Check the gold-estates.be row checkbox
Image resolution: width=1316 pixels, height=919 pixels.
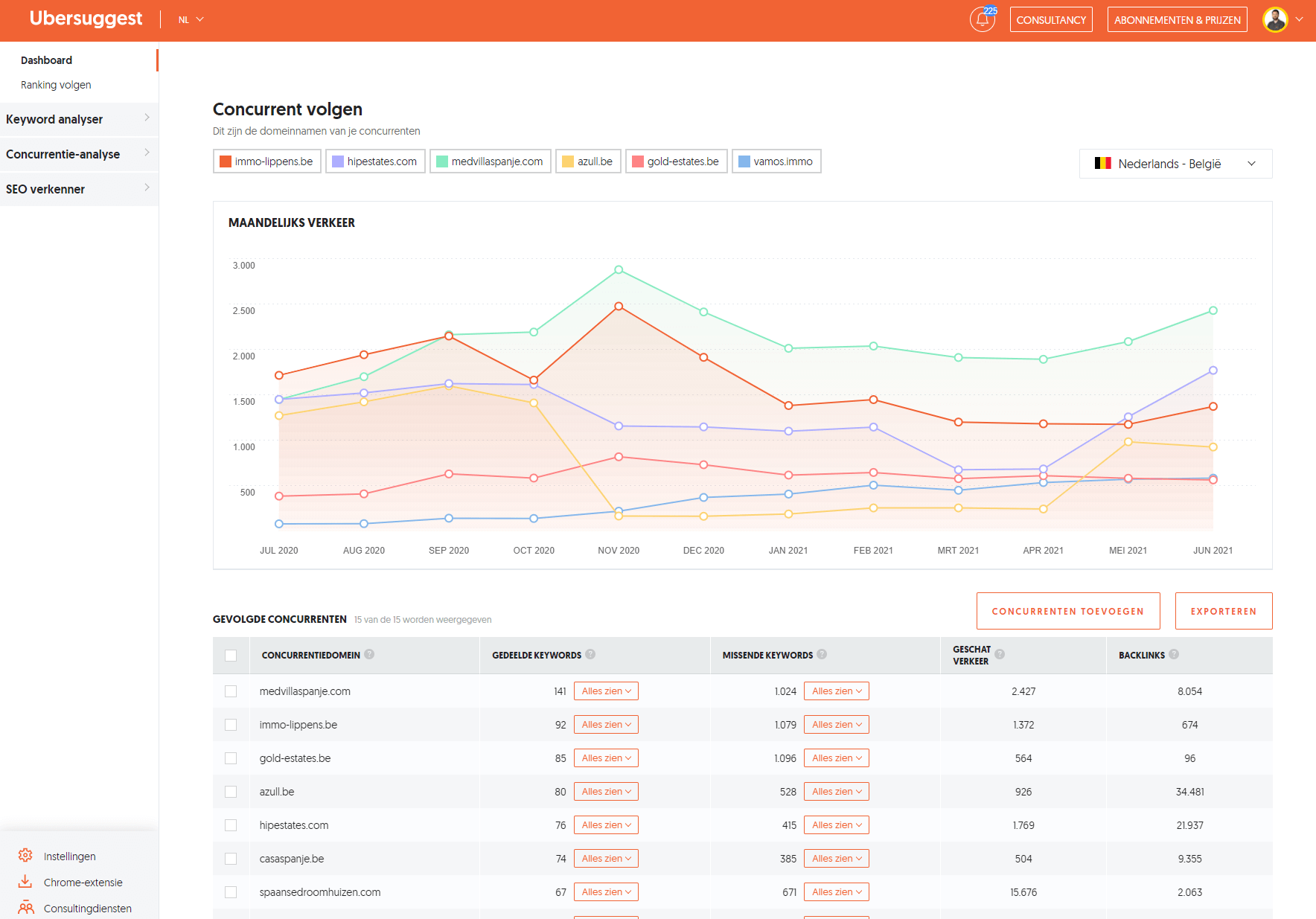coord(231,758)
